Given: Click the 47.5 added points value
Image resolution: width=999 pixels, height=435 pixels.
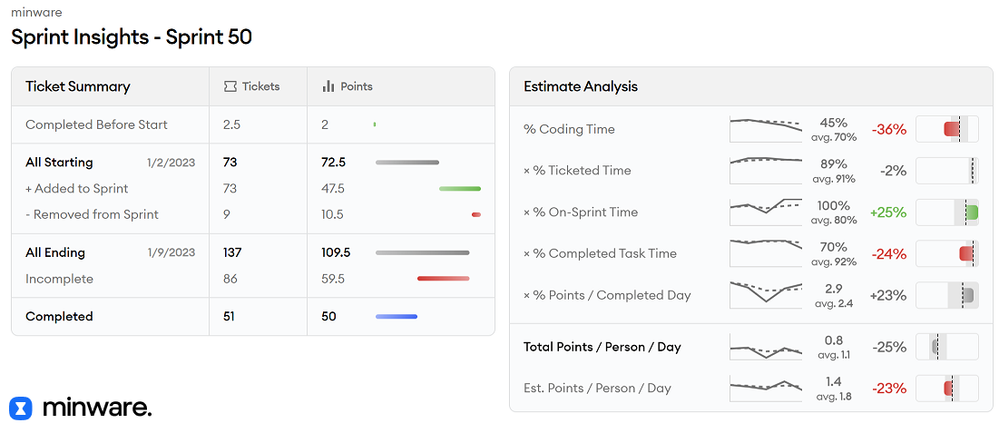Looking at the screenshot, I should [x=334, y=189].
